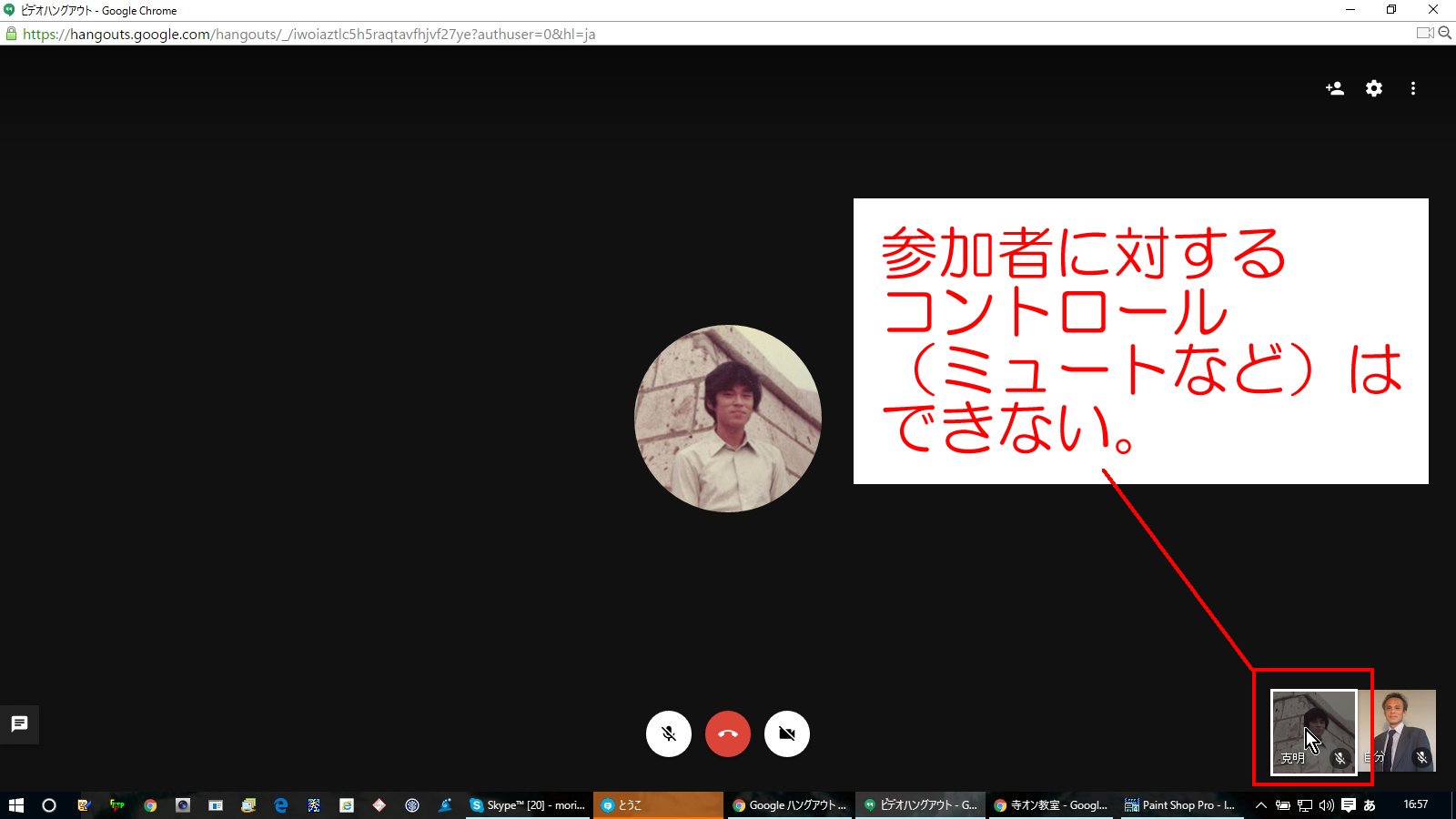Screen dimensions: 1456x819
Task: Switch to Google ハングアウト taskbar window
Action: pos(789,805)
